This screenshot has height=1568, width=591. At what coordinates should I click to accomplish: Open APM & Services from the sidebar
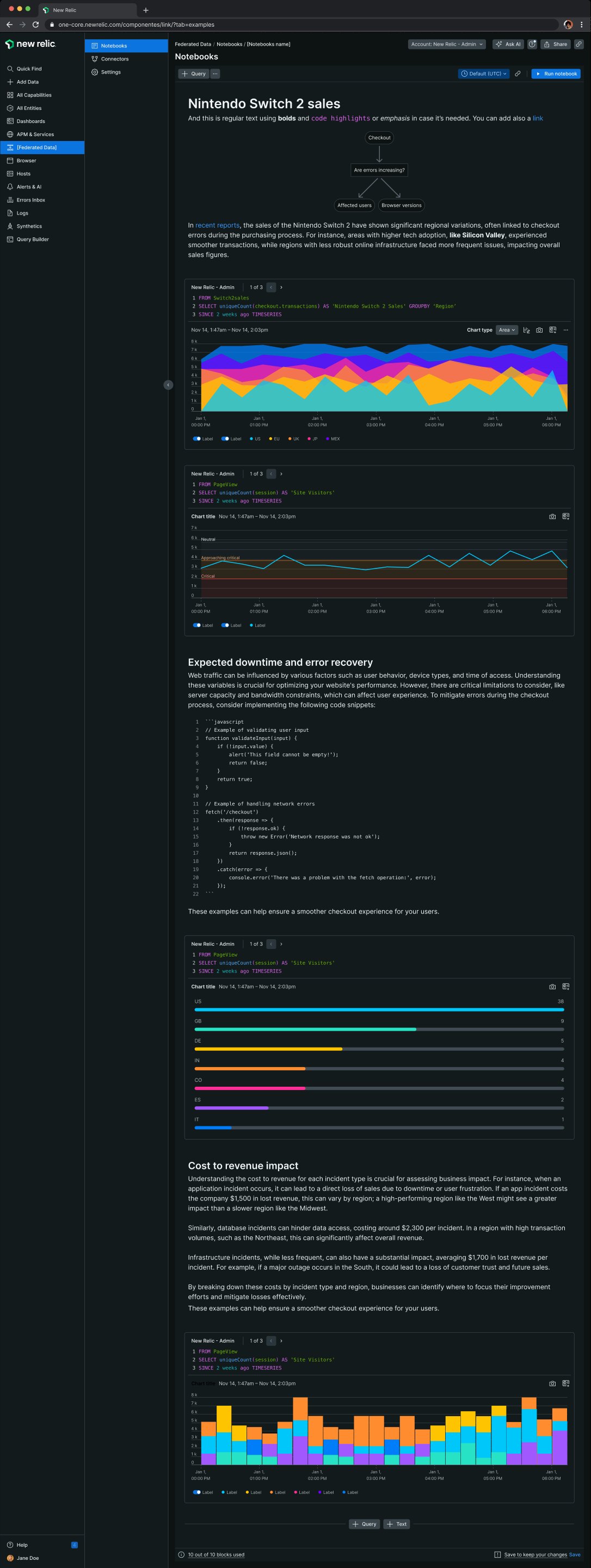42,134
